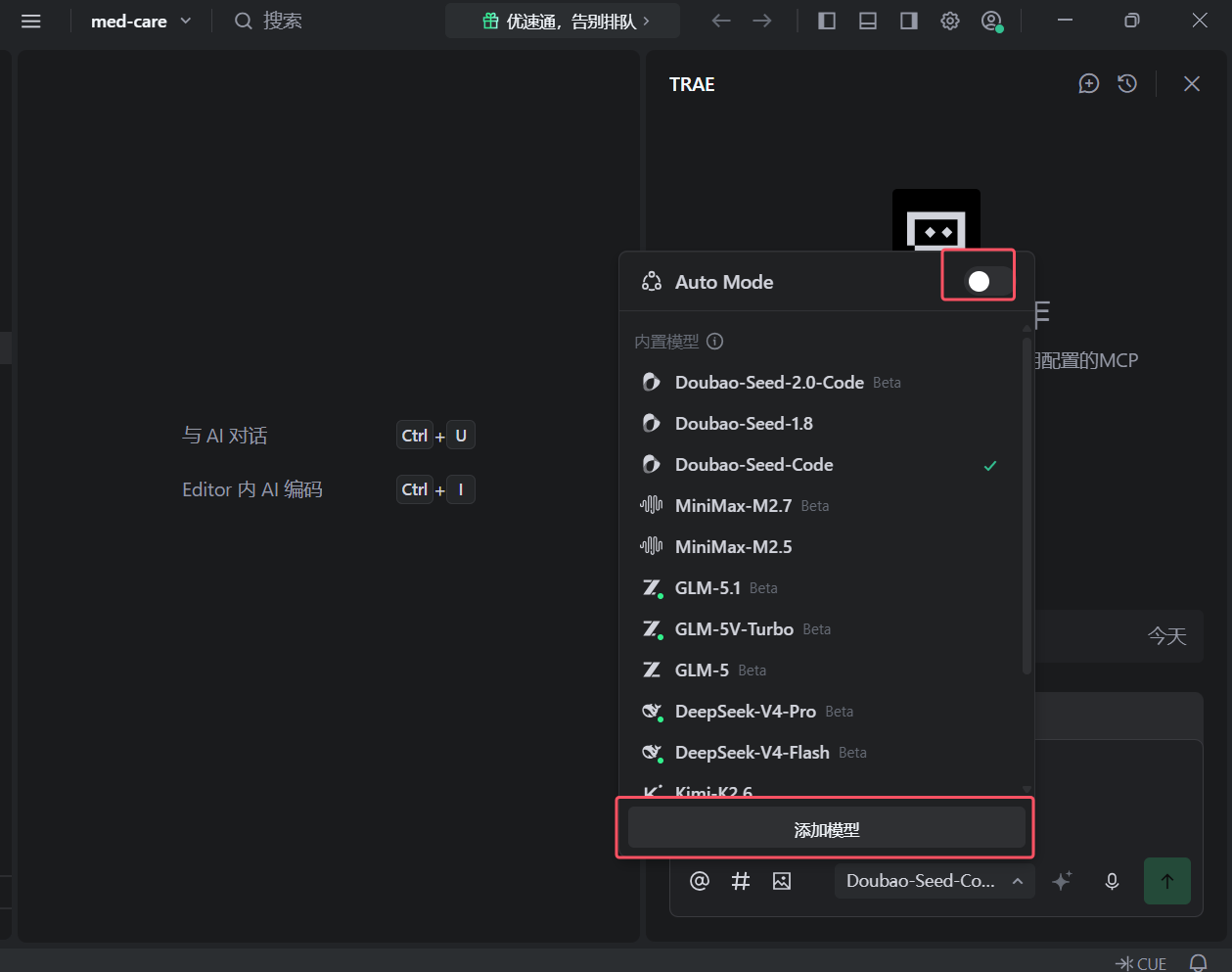This screenshot has height=972, width=1232.
Task: Close the TRAE panel
Action: click(1192, 84)
